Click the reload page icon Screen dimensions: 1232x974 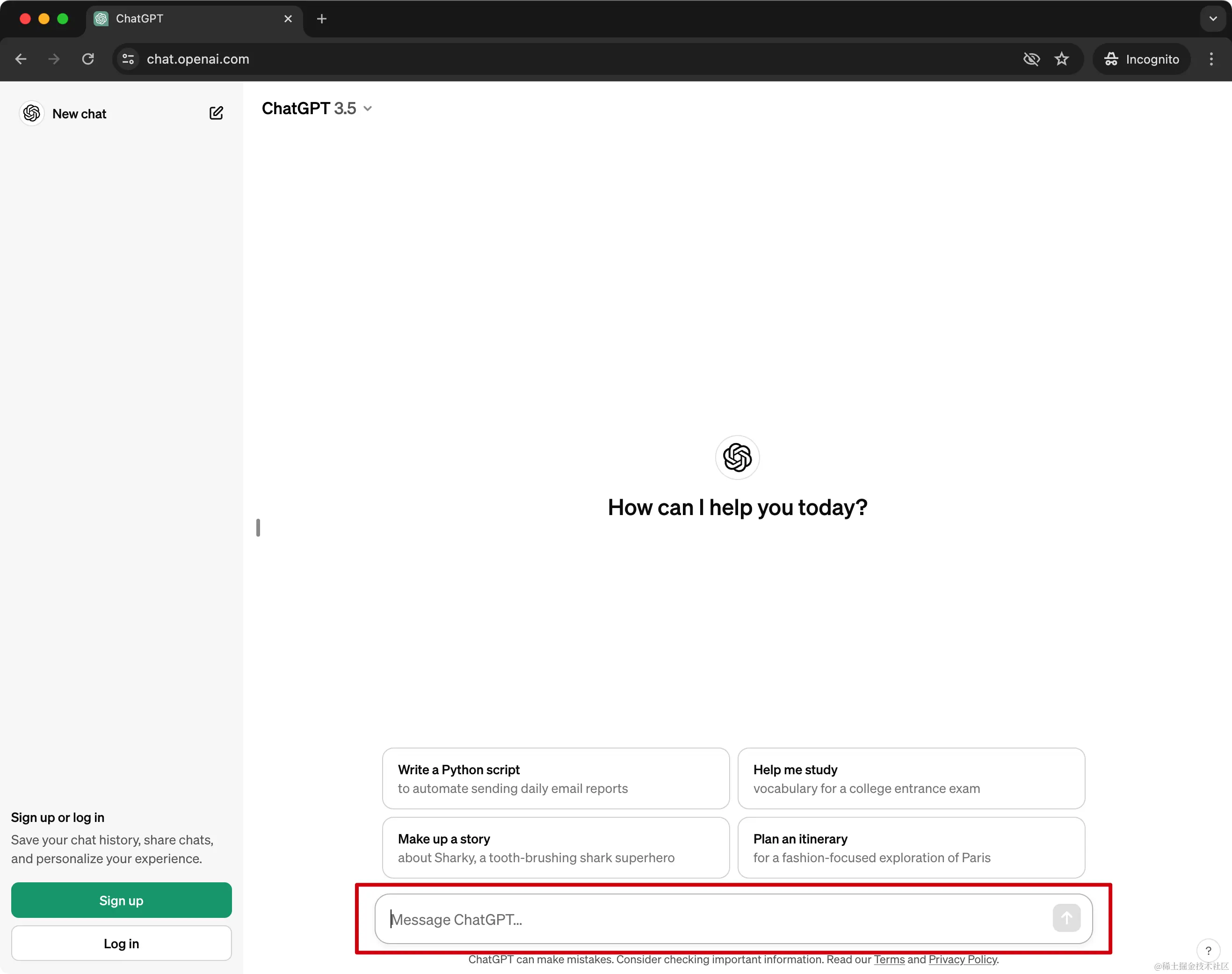click(x=88, y=59)
